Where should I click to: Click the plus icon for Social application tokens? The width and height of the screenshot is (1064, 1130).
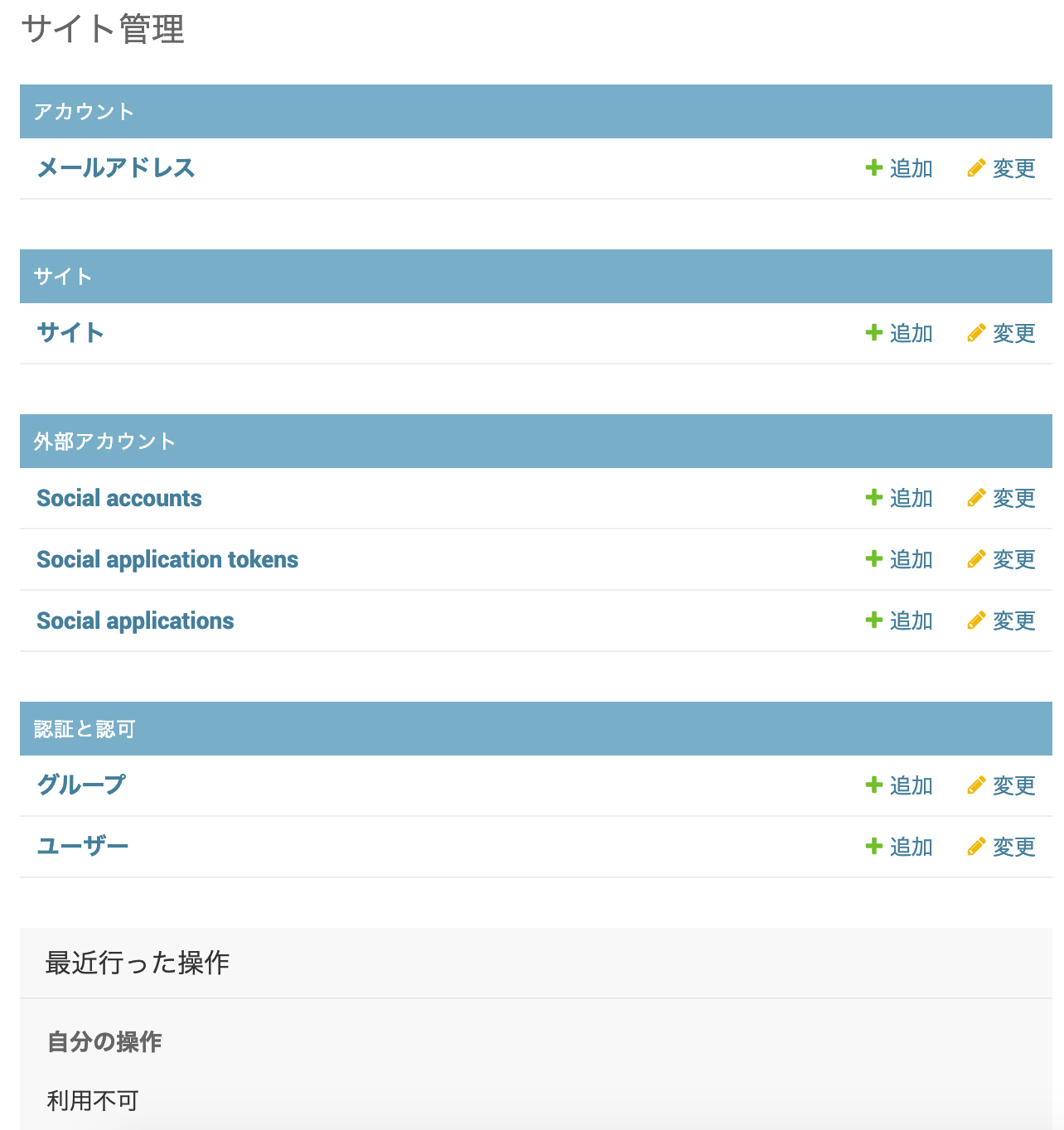[x=873, y=559]
